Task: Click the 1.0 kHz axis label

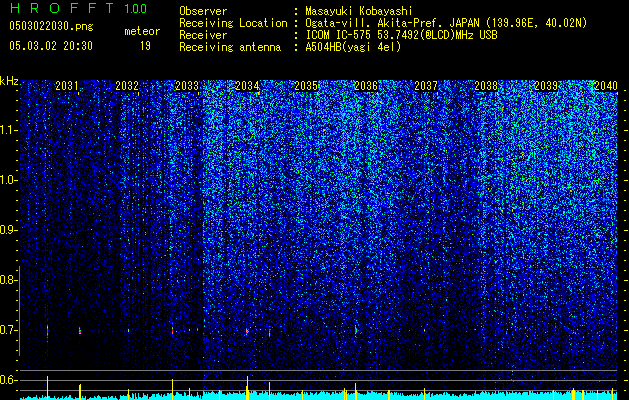Action: click(x=8, y=180)
